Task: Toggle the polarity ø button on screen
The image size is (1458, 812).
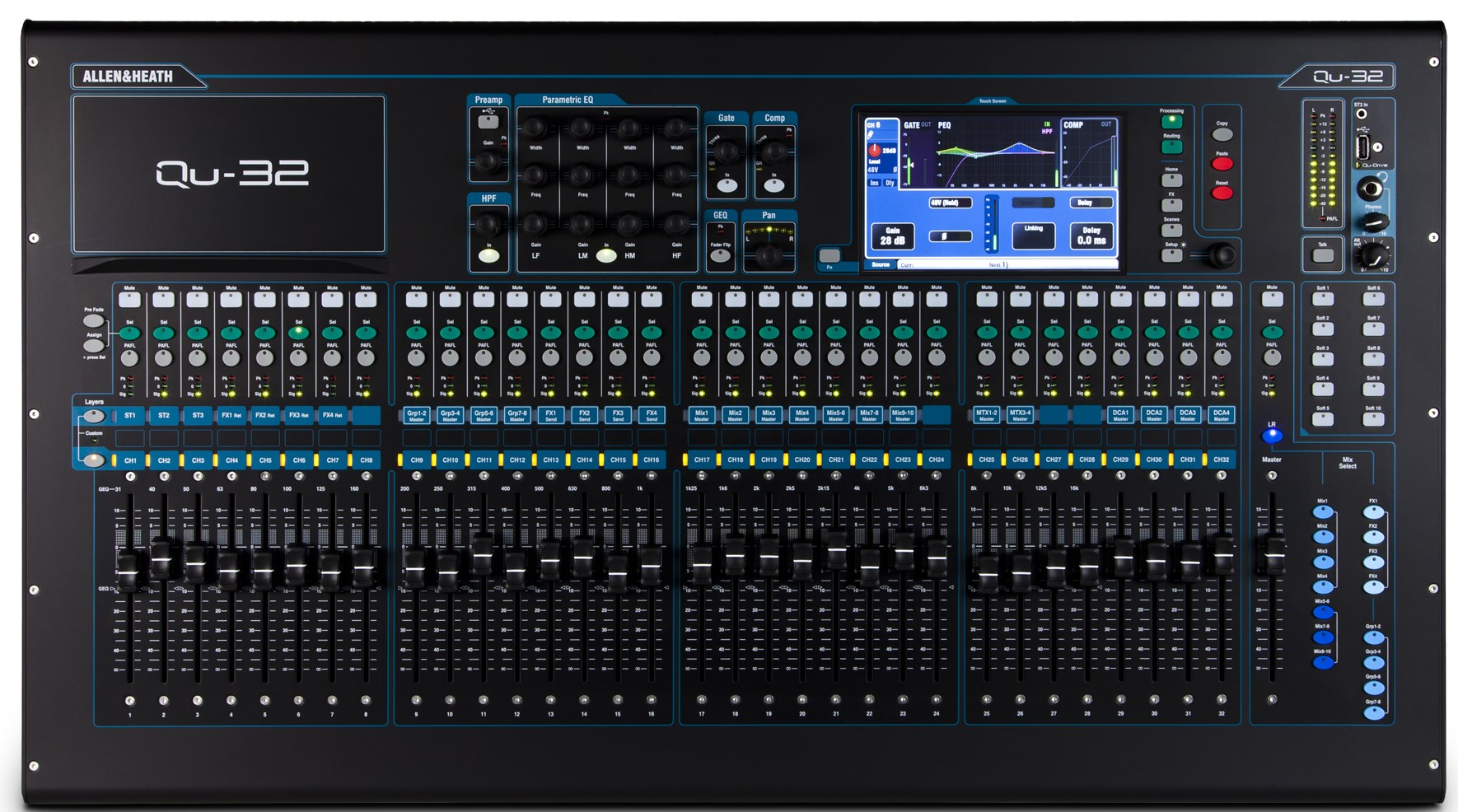Action: pos(950,236)
